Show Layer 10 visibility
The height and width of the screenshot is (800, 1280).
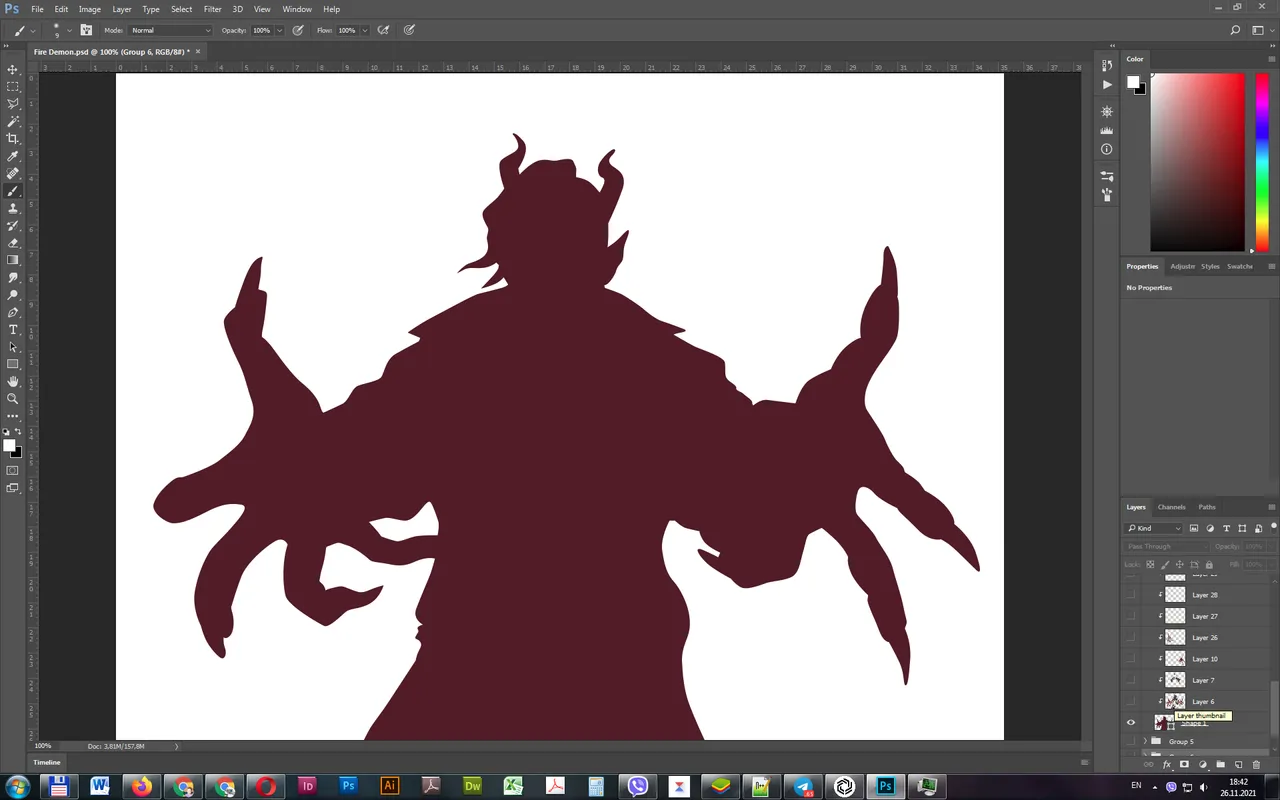[1131, 659]
